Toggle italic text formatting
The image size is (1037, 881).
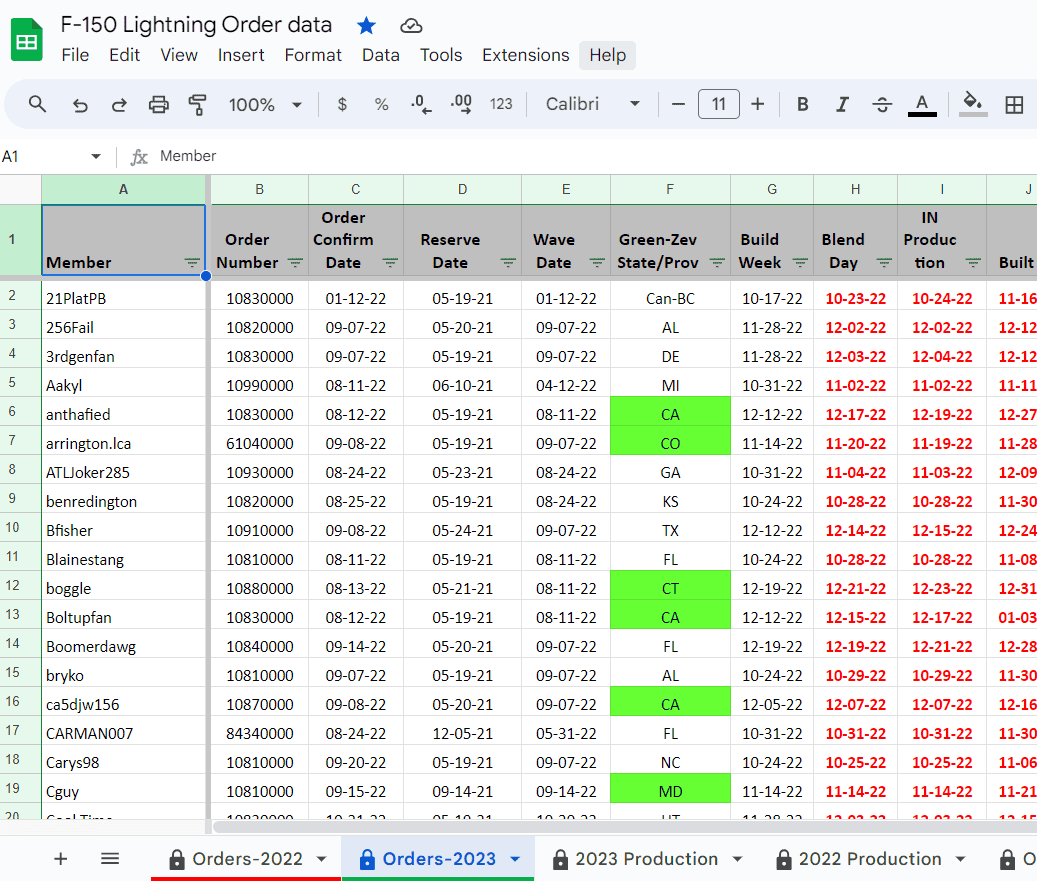(x=842, y=104)
